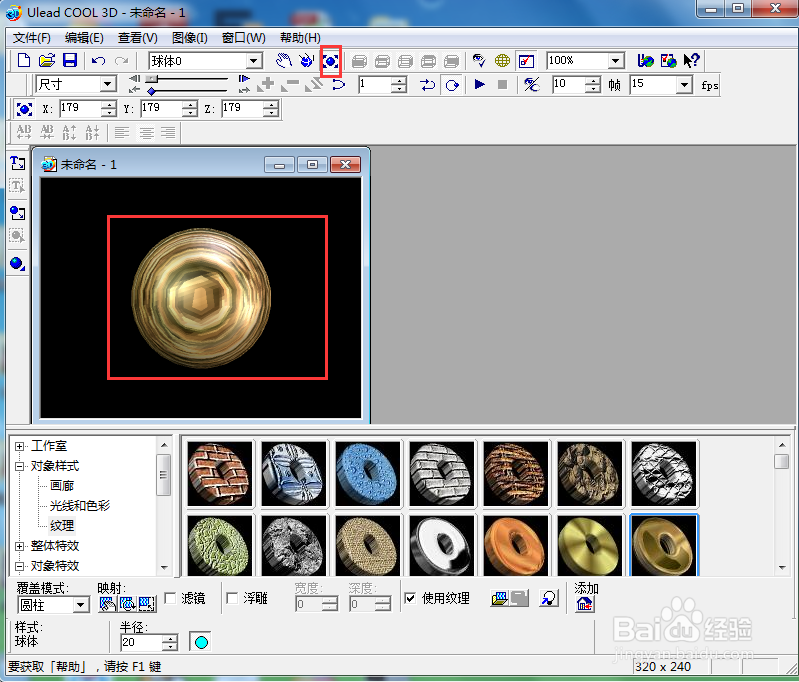
Task: Open the 15 fps dropdown
Action: click(684, 84)
